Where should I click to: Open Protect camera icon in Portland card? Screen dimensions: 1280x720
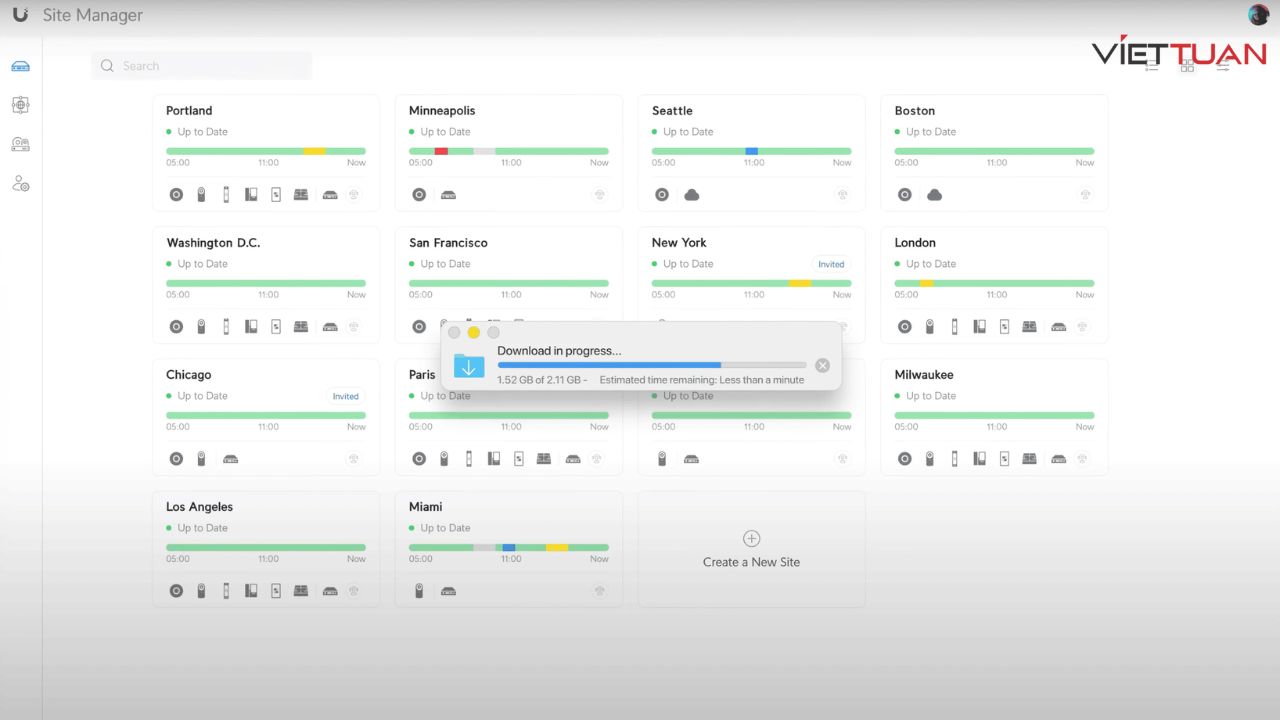pos(201,195)
